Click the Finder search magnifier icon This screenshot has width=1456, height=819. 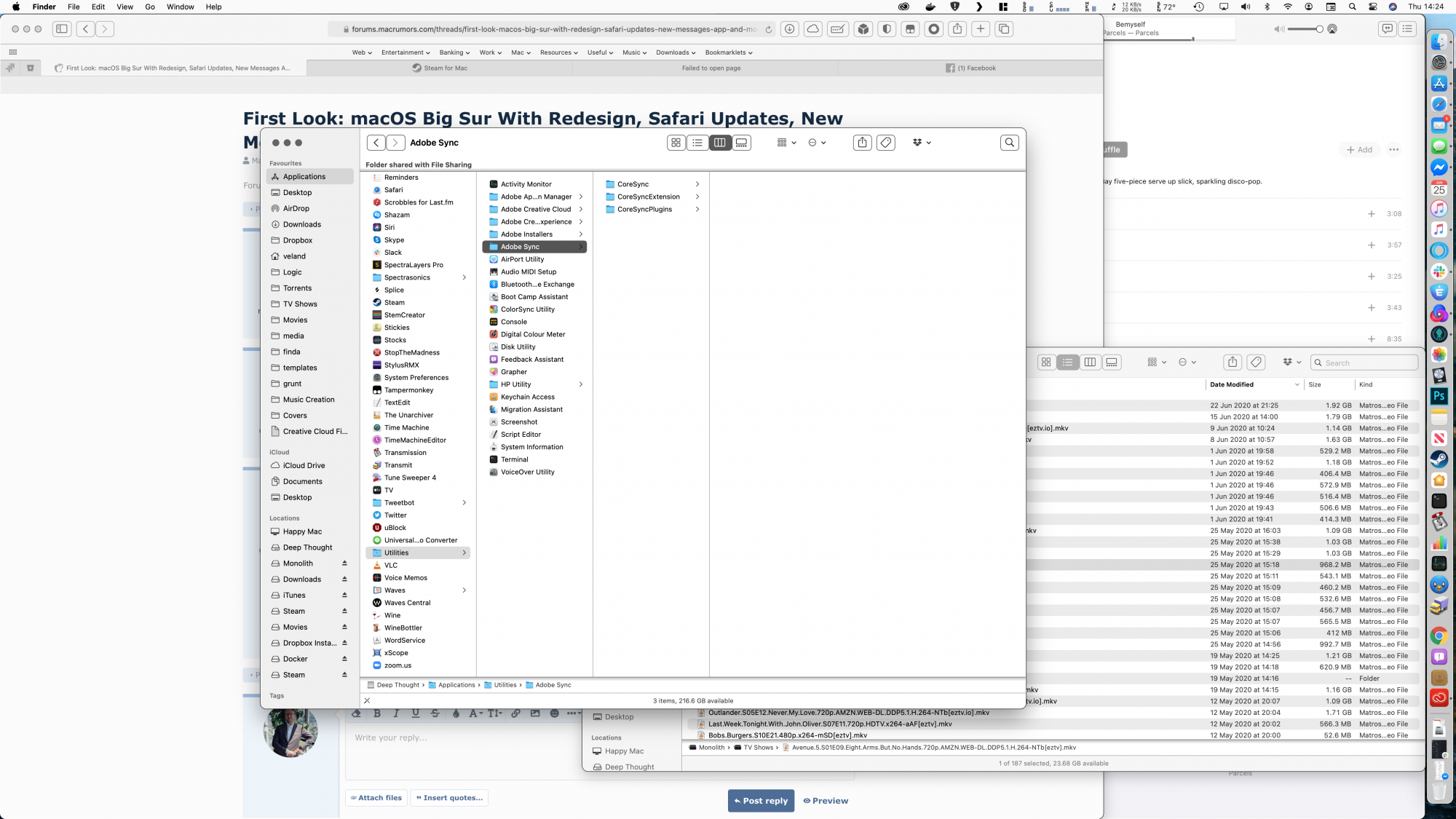point(1010,143)
